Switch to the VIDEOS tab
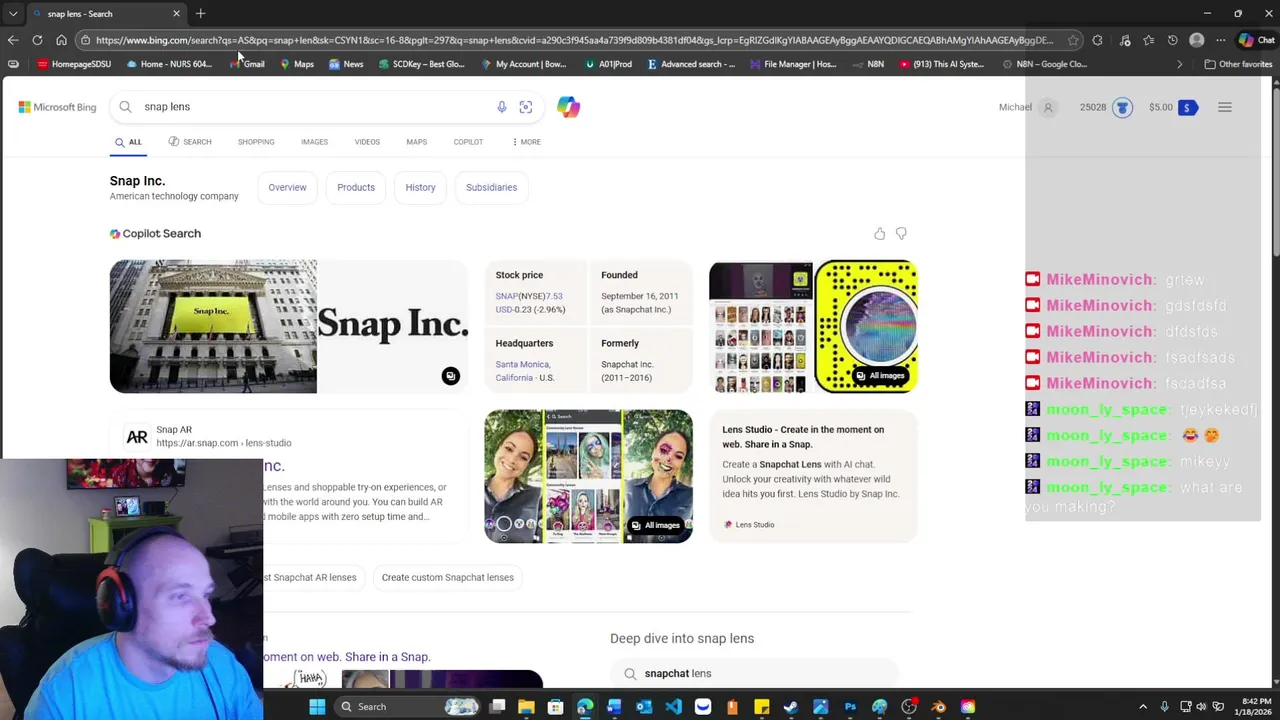Screen dimensions: 1280x720 pyautogui.click(x=367, y=142)
